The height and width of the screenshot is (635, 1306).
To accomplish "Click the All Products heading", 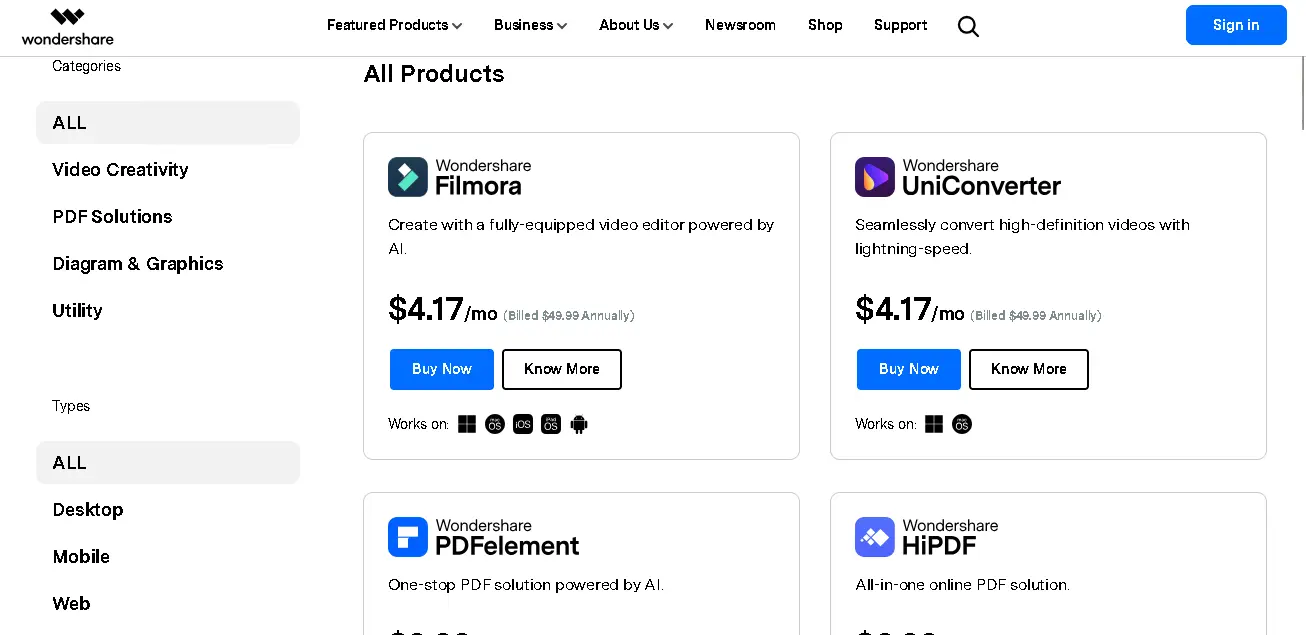I will coord(434,74).
